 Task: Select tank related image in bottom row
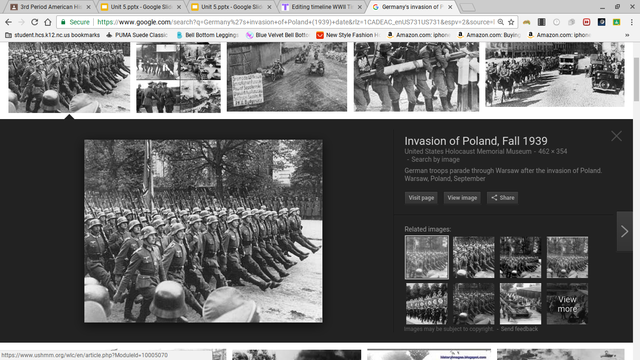point(520,304)
